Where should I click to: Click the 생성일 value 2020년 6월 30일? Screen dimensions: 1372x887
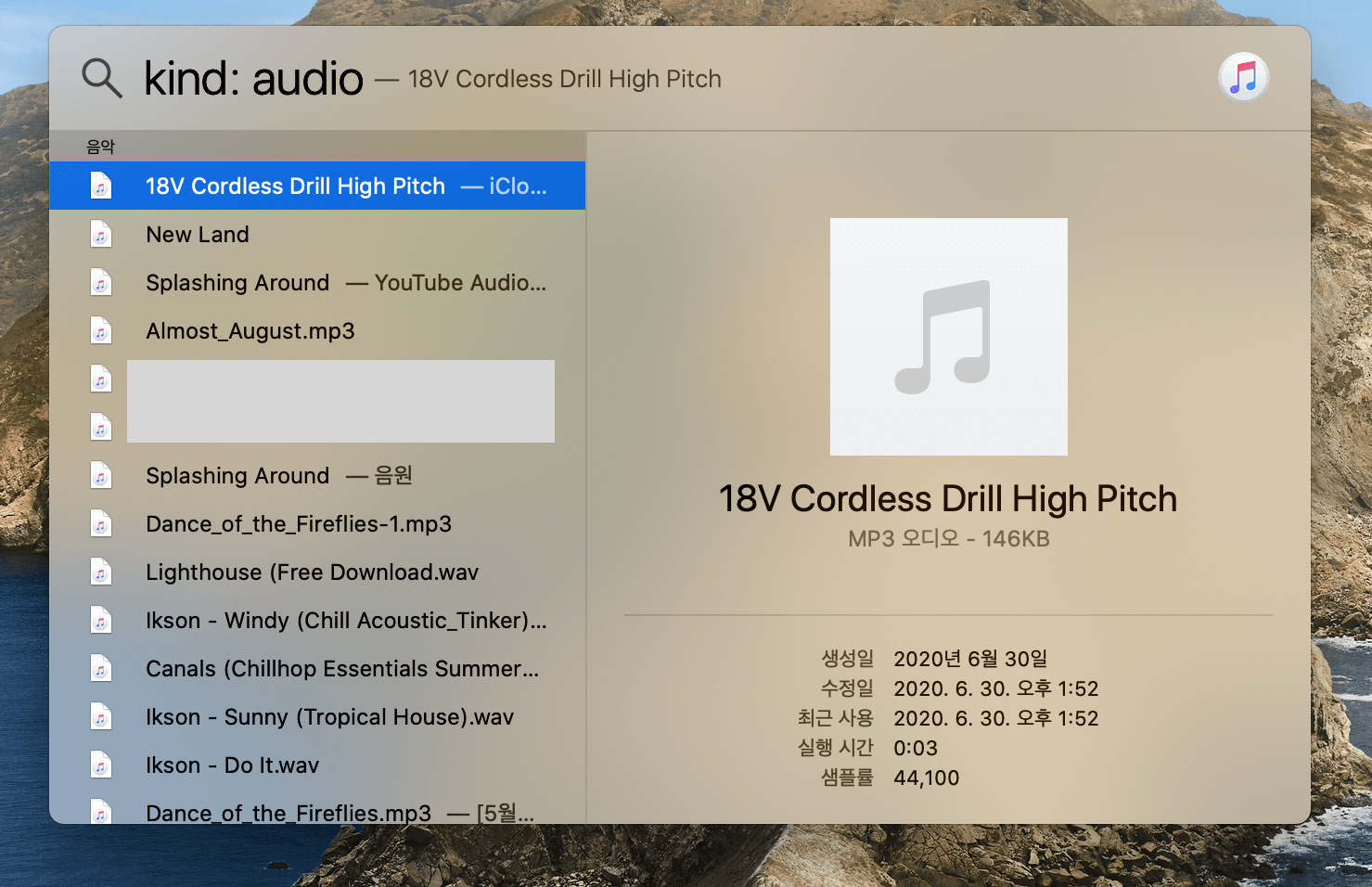click(970, 659)
